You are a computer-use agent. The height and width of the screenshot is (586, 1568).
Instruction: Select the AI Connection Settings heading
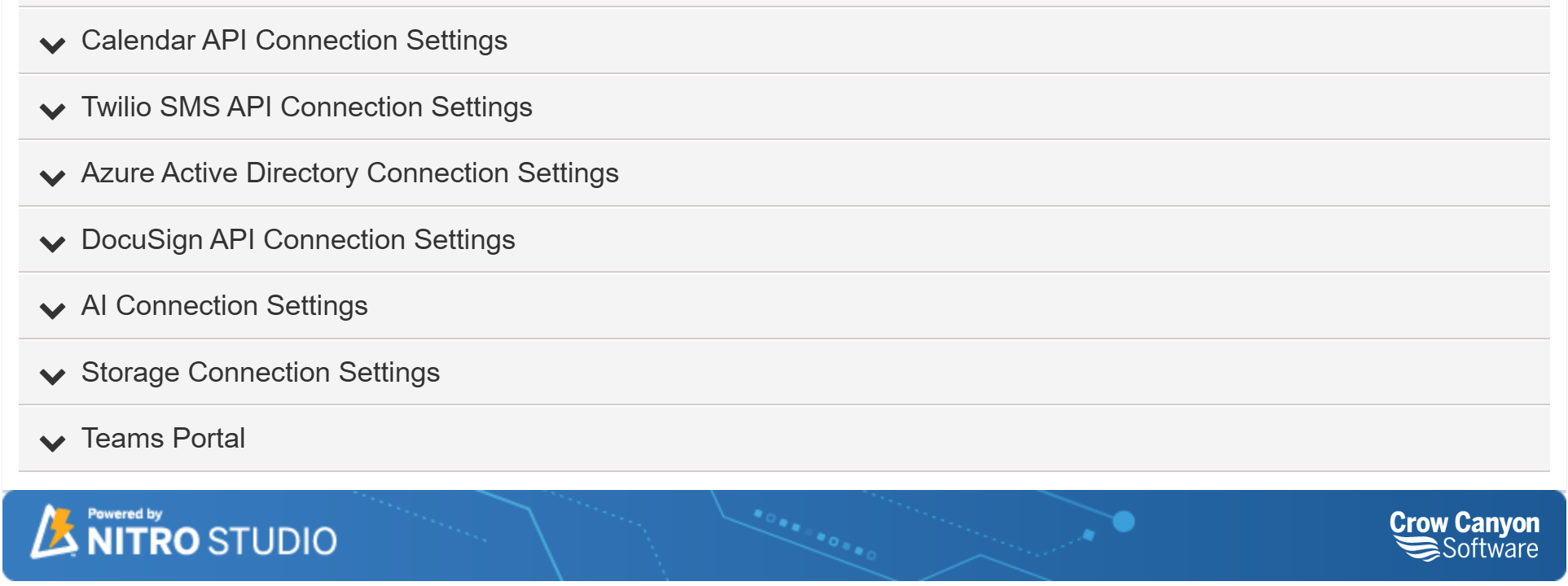point(224,306)
